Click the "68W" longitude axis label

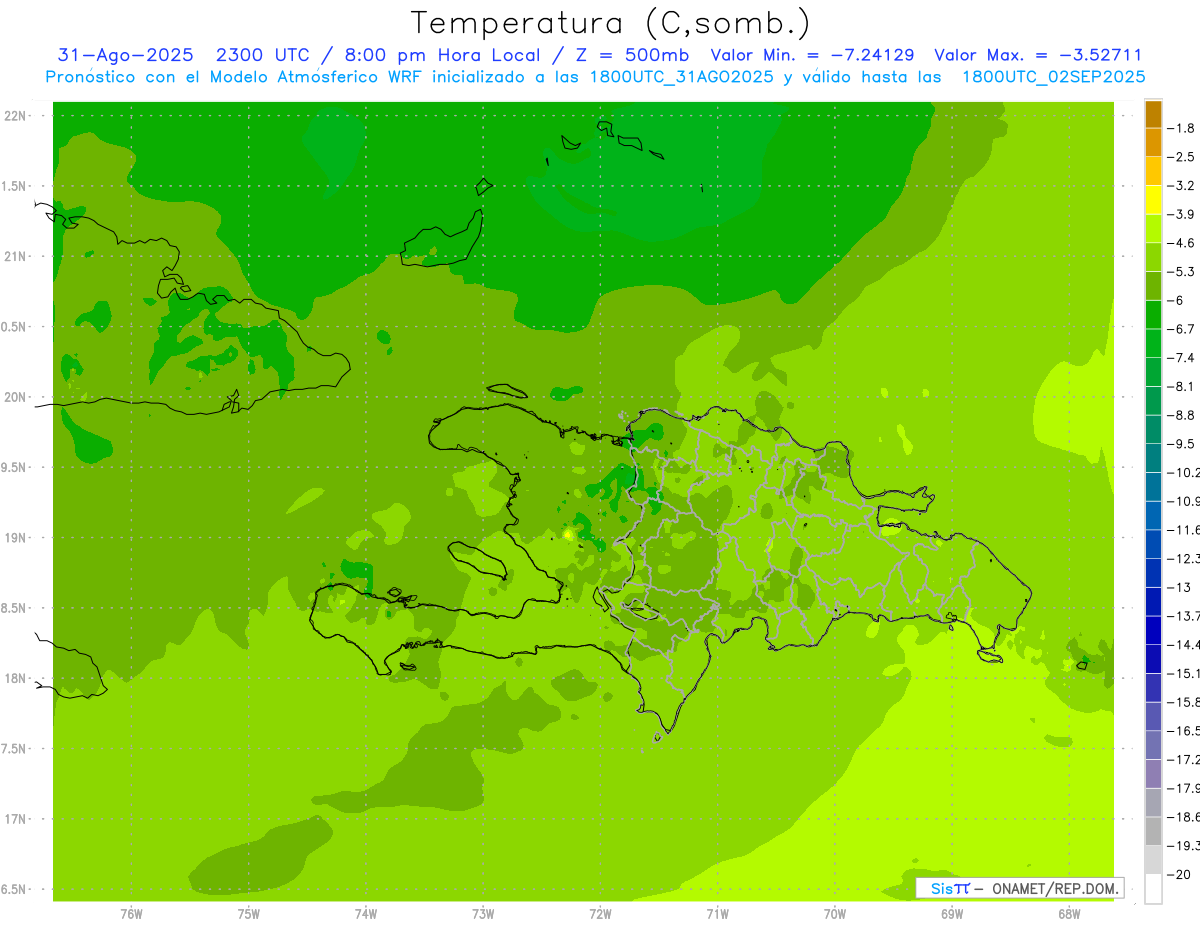click(x=1069, y=914)
